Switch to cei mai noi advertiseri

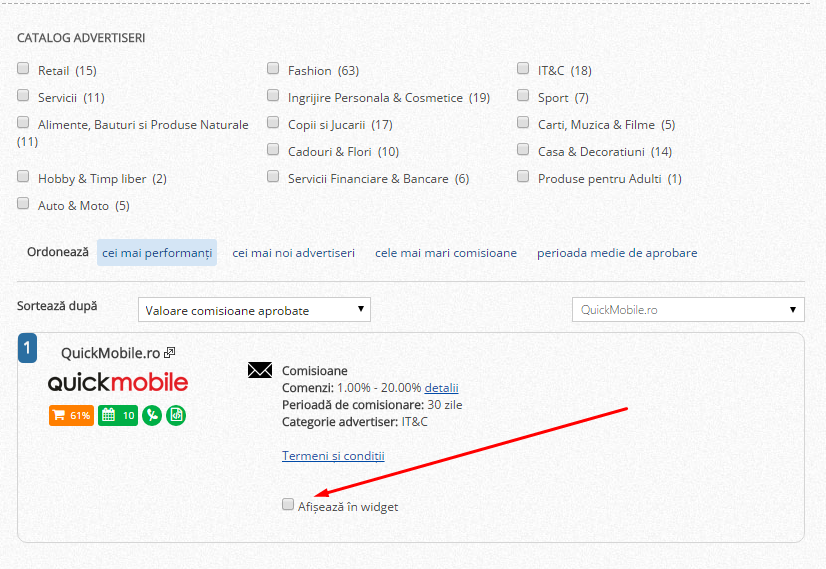point(293,253)
